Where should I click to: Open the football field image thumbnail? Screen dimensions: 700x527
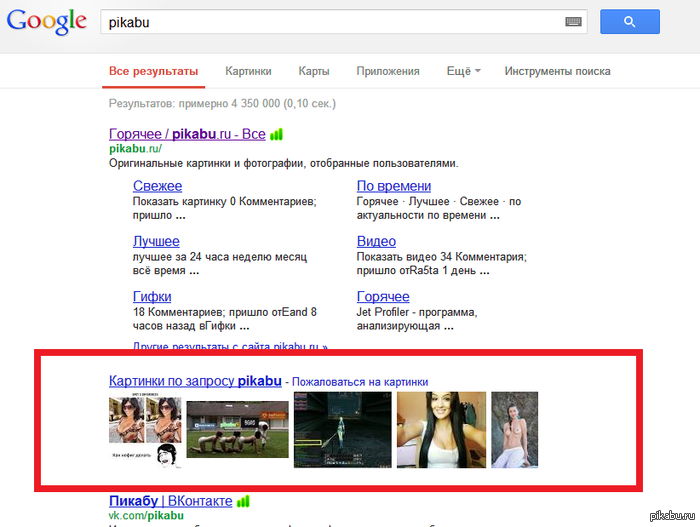coord(238,428)
